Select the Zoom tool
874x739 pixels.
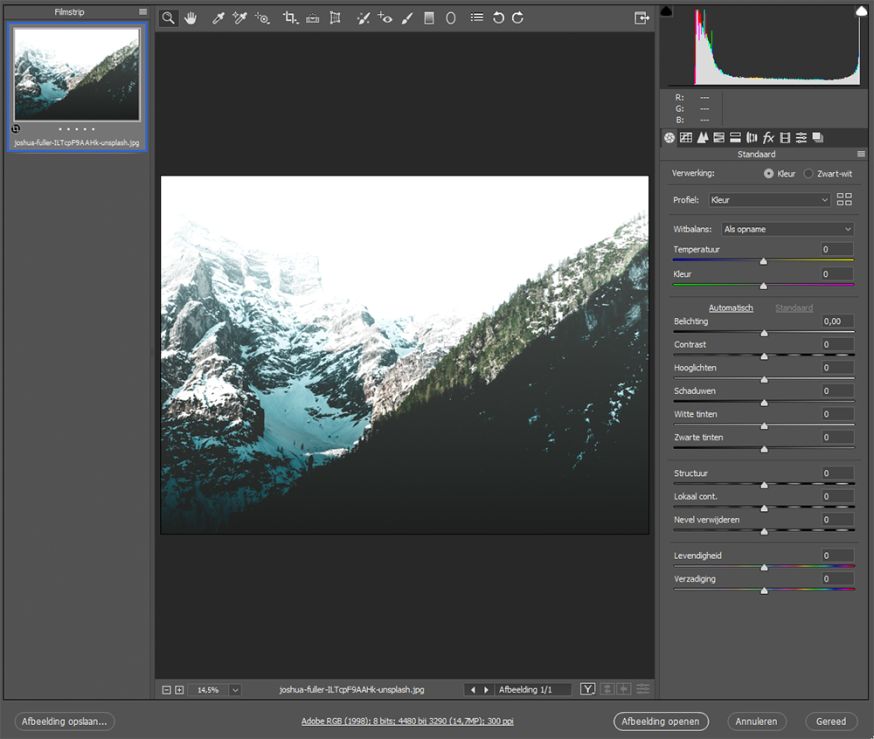168,18
